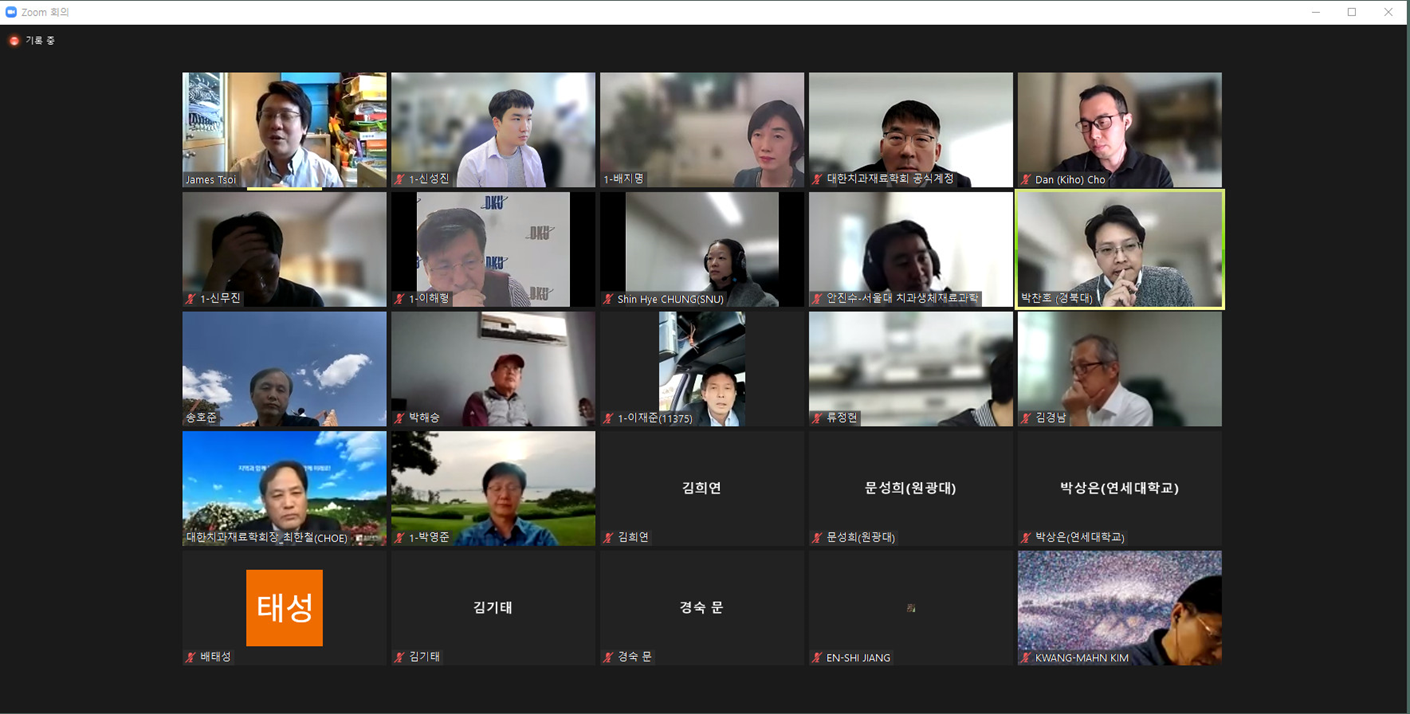Click the muted mic icon beside Dan (Kiho) Cho
Image resolution: width=1410 pixels, height=714 pixels.
(1026, 180)
